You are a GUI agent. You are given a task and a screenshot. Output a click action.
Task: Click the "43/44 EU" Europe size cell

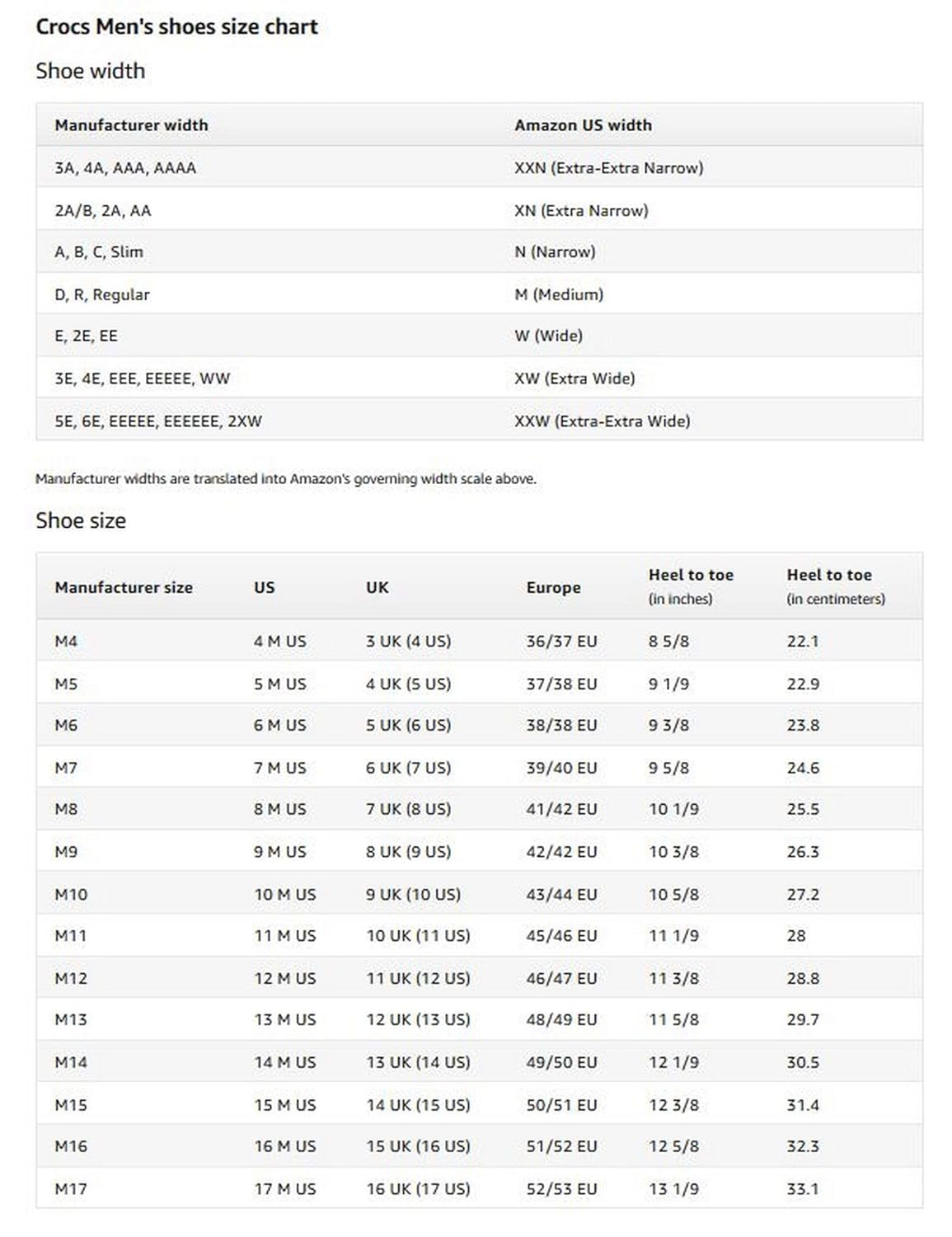point(561,895)
